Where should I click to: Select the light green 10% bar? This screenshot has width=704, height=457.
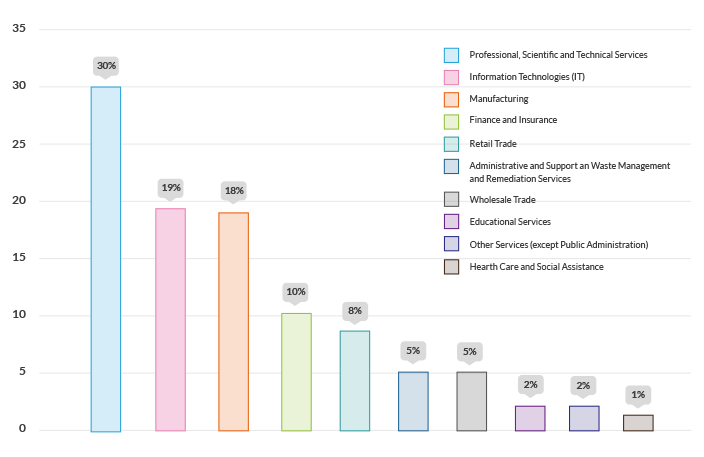coord(296,372)
